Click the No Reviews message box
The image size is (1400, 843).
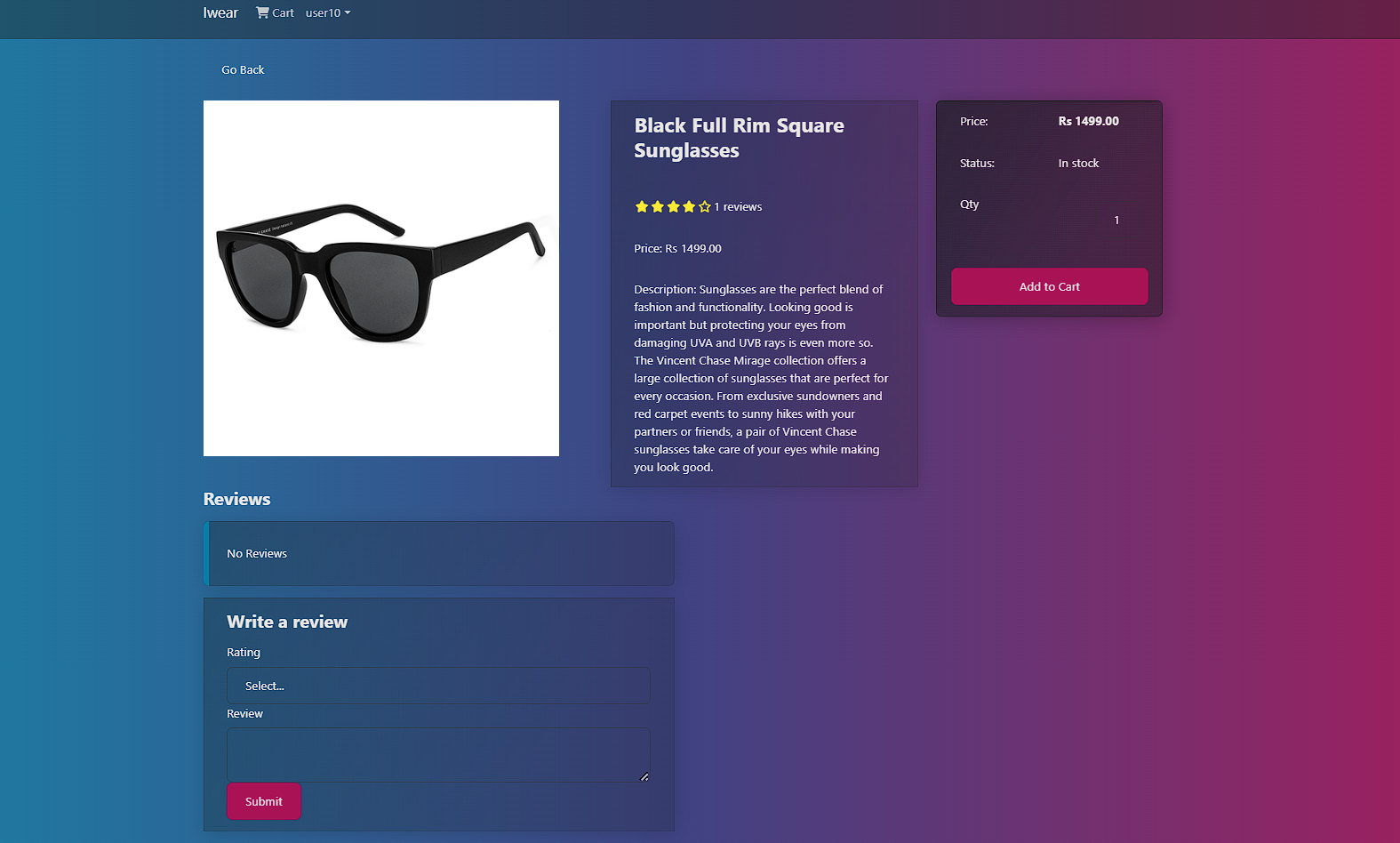tap(439, 553)
